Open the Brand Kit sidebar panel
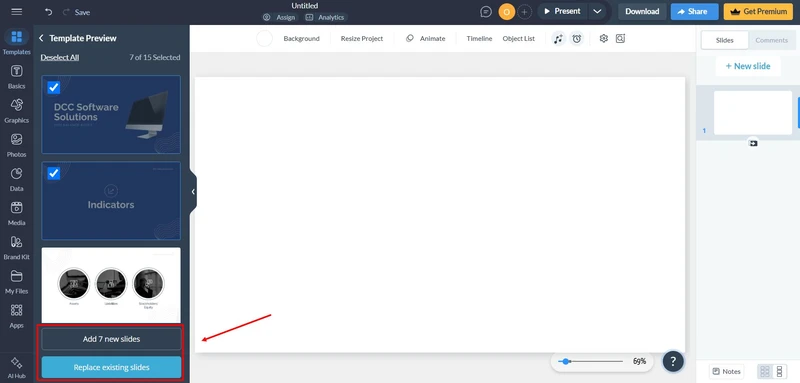The image size is (800, 383). click(x=16, y=248)
